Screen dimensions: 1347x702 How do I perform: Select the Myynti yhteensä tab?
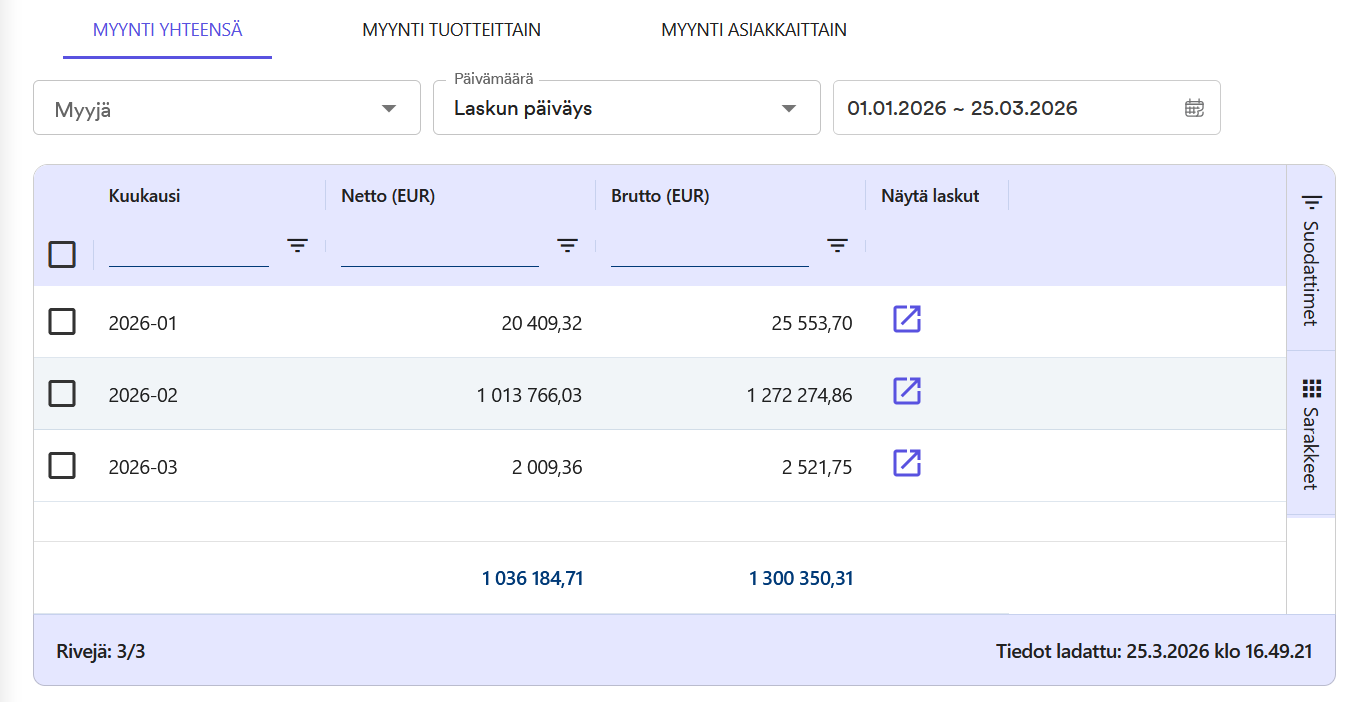pos(167,30)
